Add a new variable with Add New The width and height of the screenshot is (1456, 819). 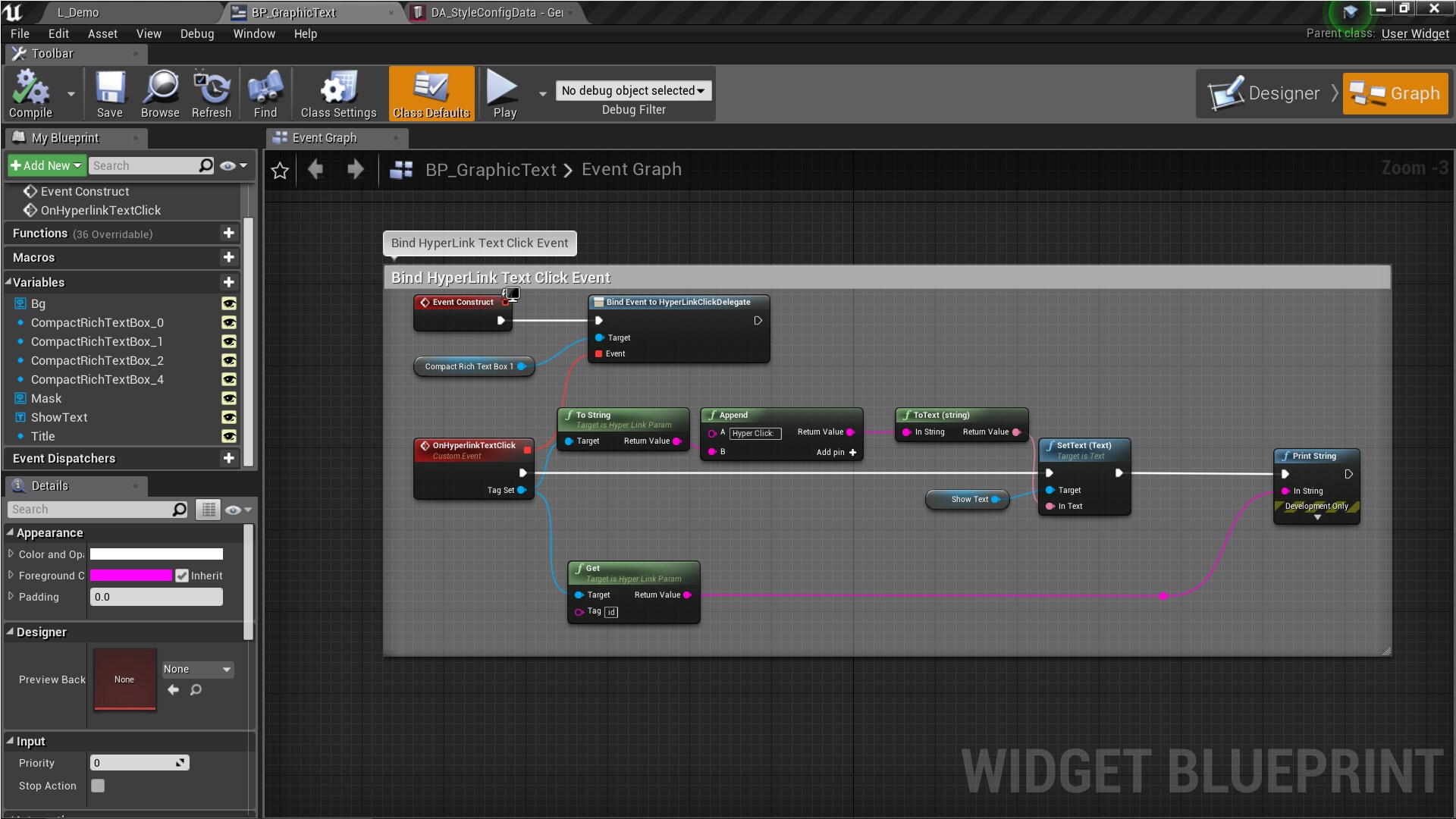tap(44, 165)
